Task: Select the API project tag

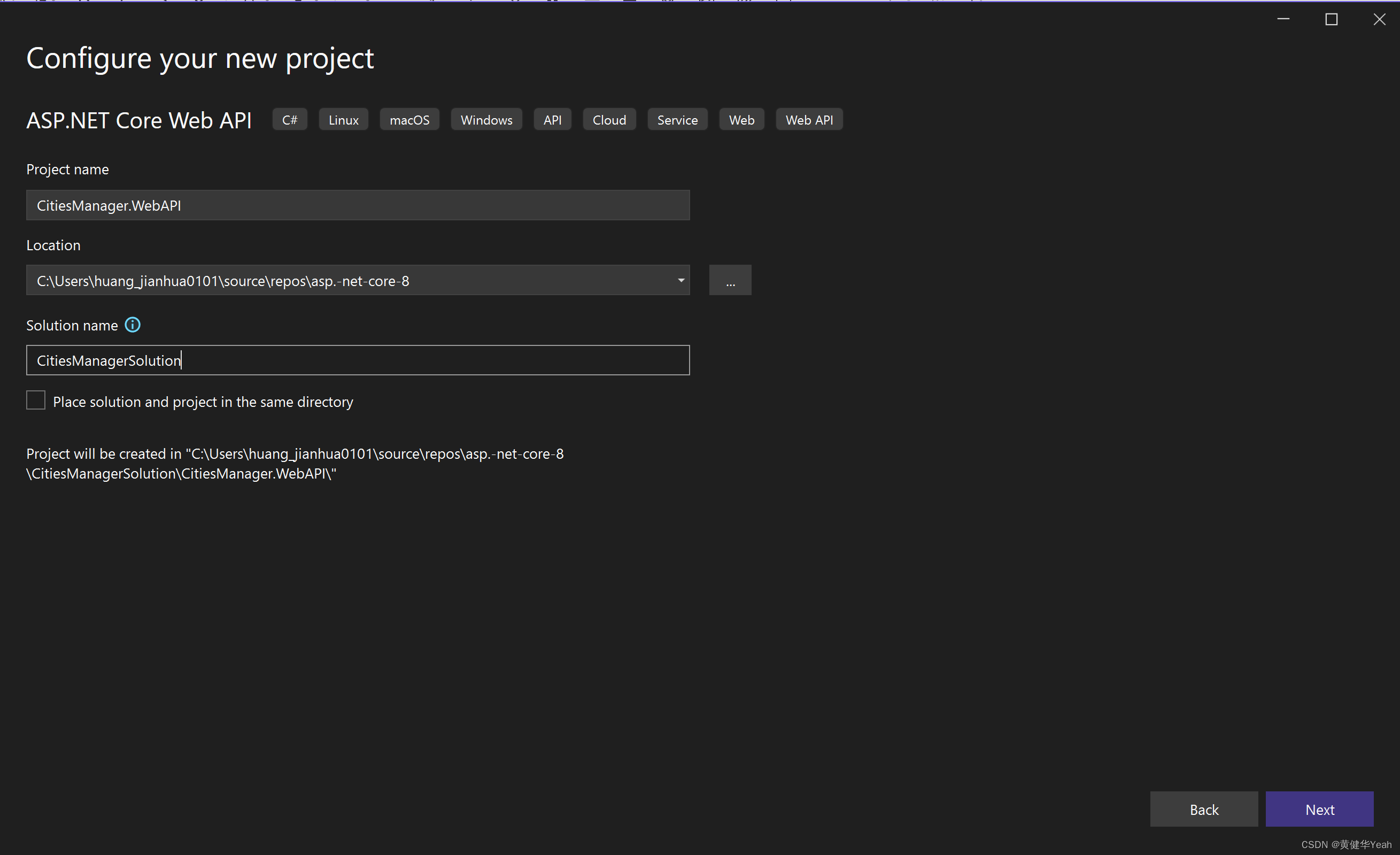Action: pyautogui.click(x=552, y=119)
